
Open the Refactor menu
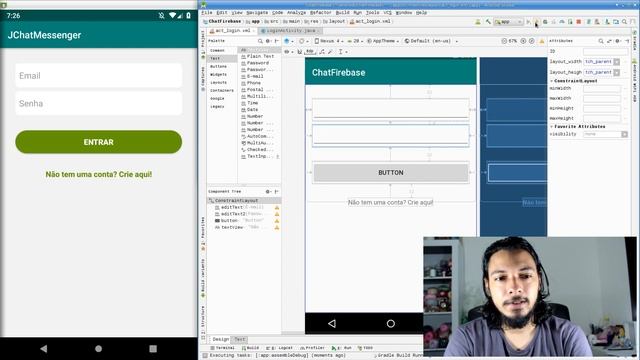[320, 13]
